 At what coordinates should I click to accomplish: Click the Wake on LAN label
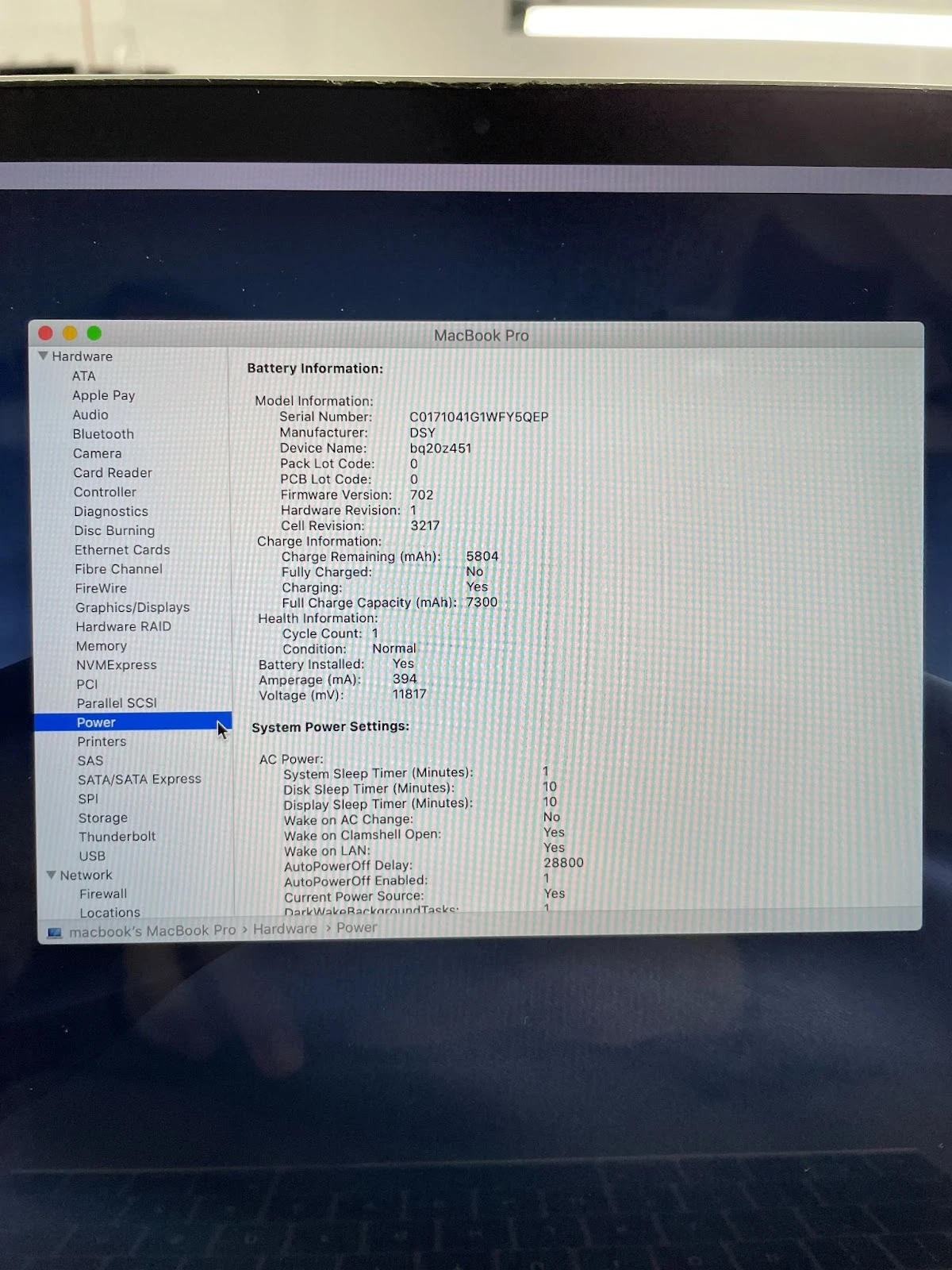[327, 850]
